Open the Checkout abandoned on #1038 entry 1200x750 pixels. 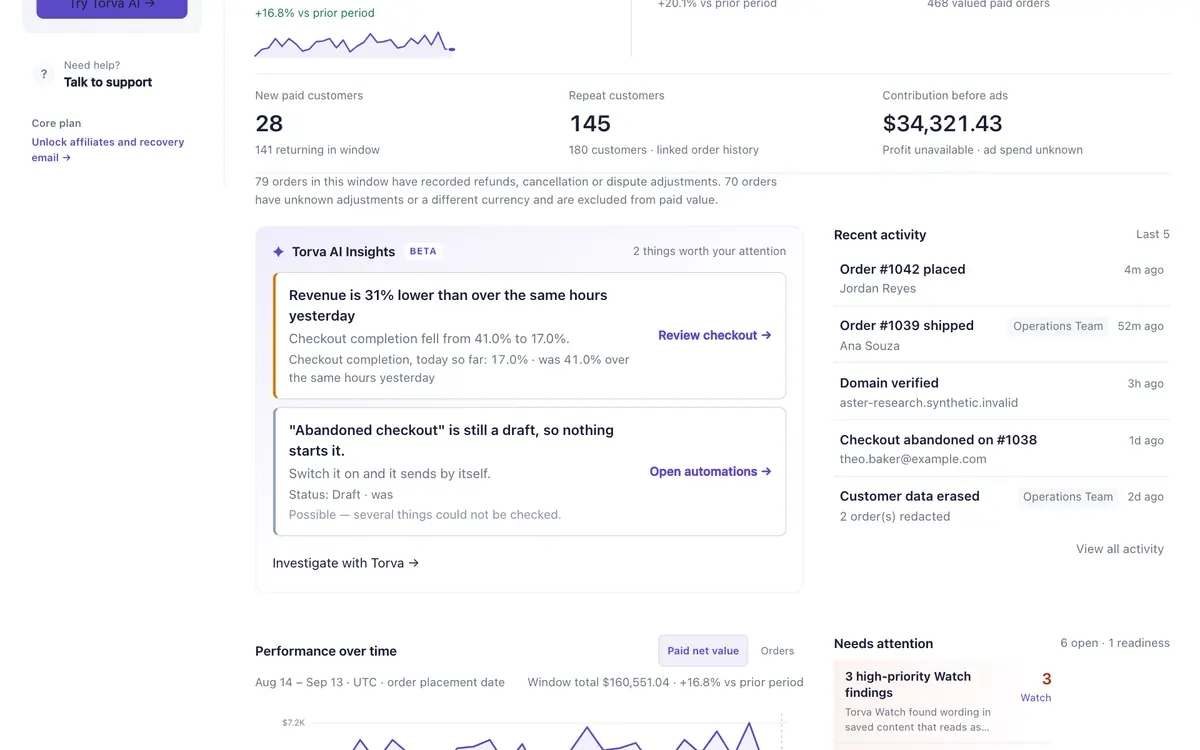[x=1002, y=449]
